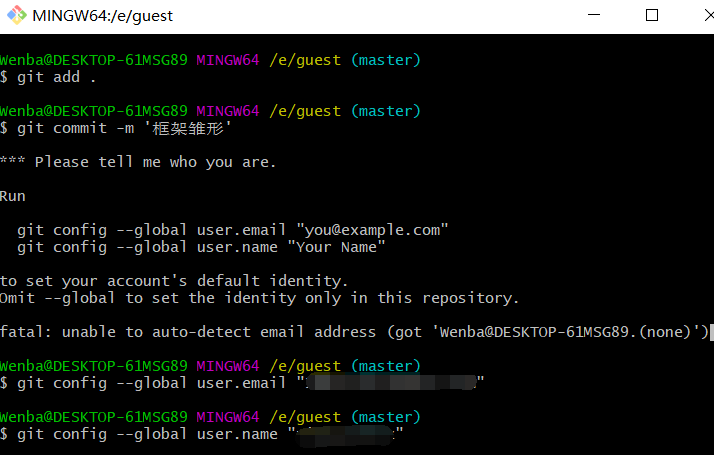Click the blurred user.email value
Screen dimensions: 714x455
pyautogui.click(x=391, y=382)
